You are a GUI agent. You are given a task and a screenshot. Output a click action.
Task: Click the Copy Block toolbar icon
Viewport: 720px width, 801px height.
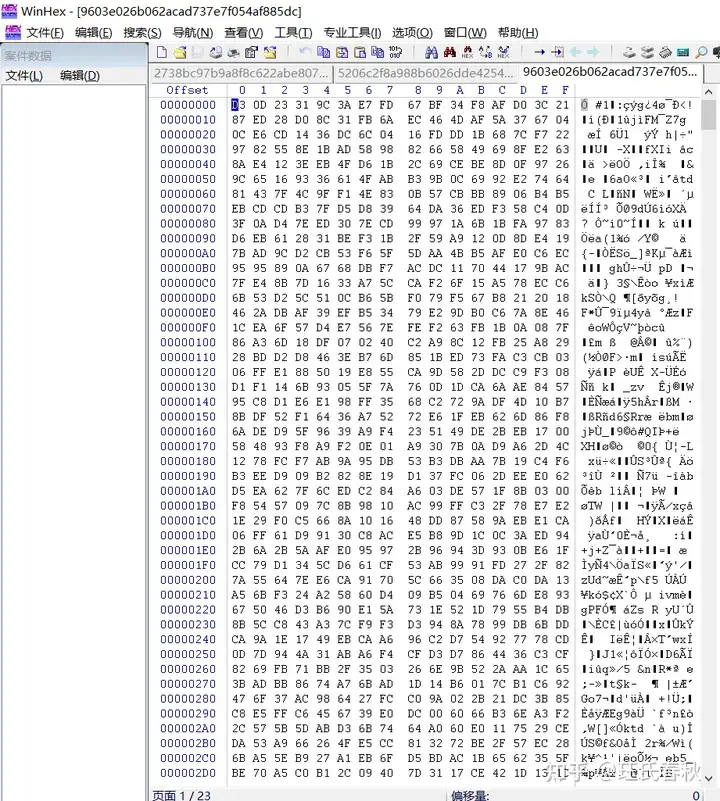click(323, 52)
